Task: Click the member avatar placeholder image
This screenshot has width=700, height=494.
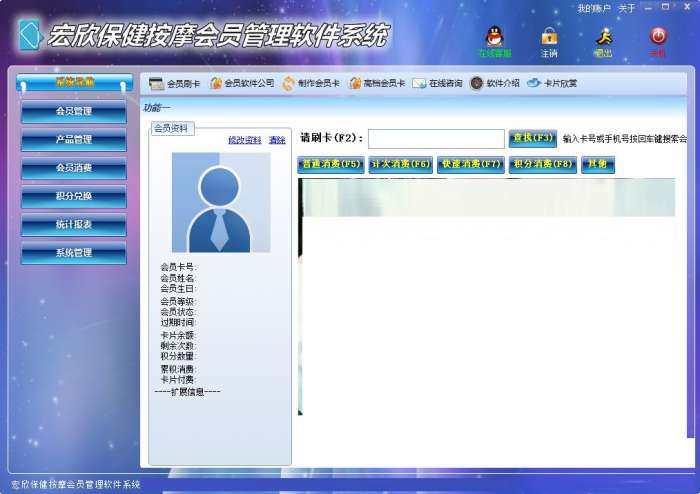Action: tap(221, 202)
